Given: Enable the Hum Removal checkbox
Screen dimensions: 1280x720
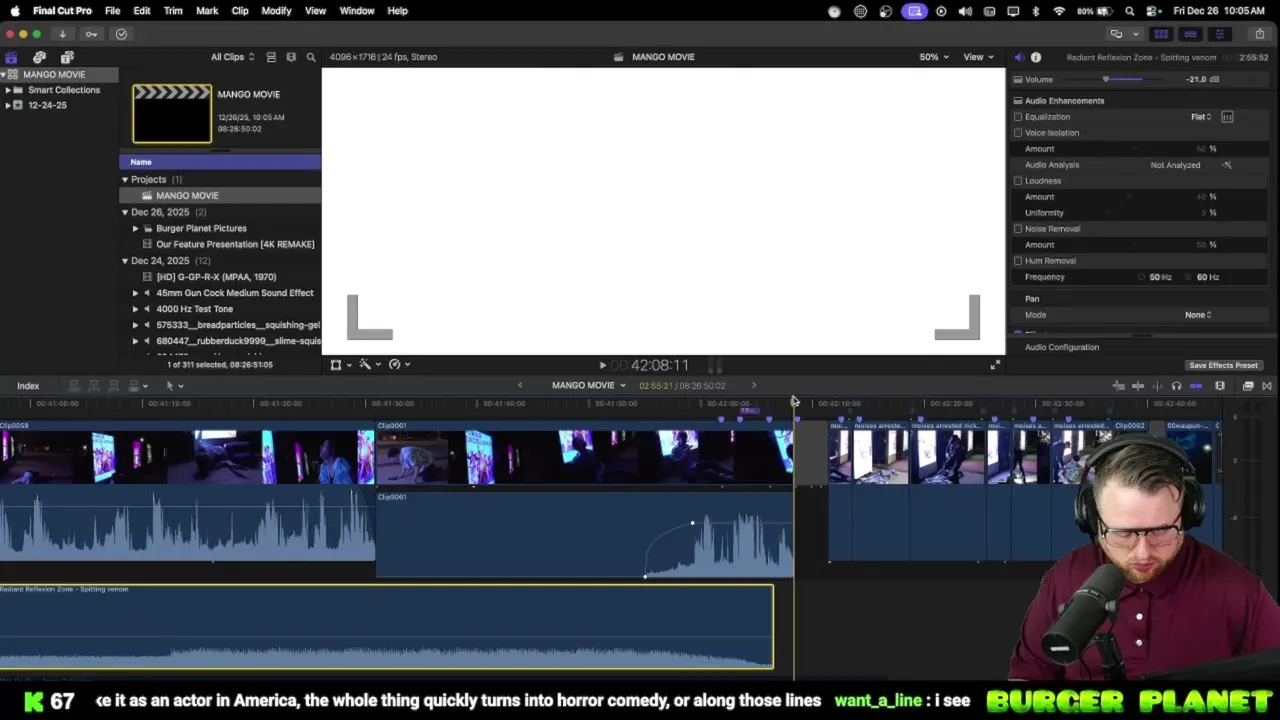Looking at the screenshot, I should (x=1018, y=261).
